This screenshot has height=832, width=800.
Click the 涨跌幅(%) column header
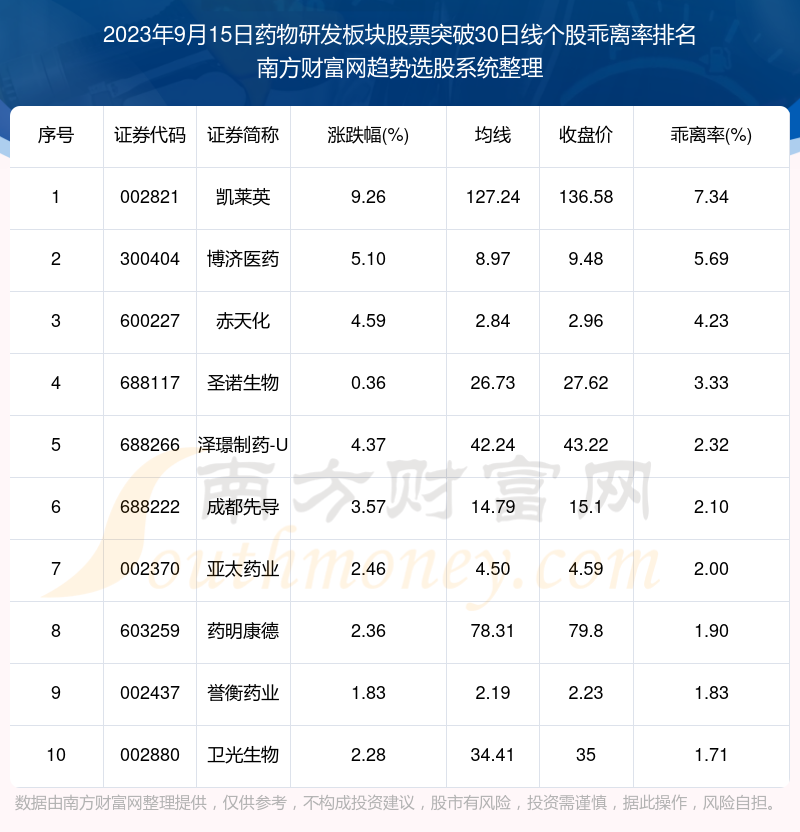click(x=368, y=136)
